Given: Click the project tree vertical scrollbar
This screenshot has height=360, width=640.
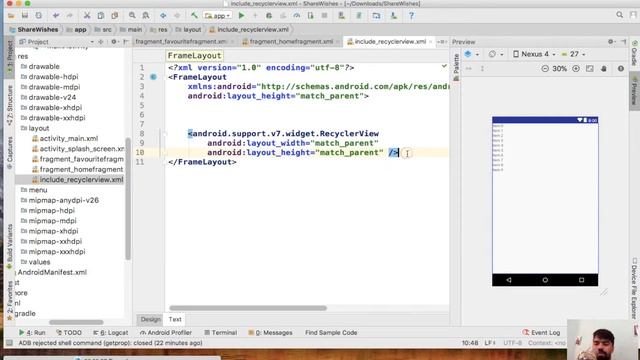Looking at the screenshot, I should pyautogui.click(x=128, y=199).
